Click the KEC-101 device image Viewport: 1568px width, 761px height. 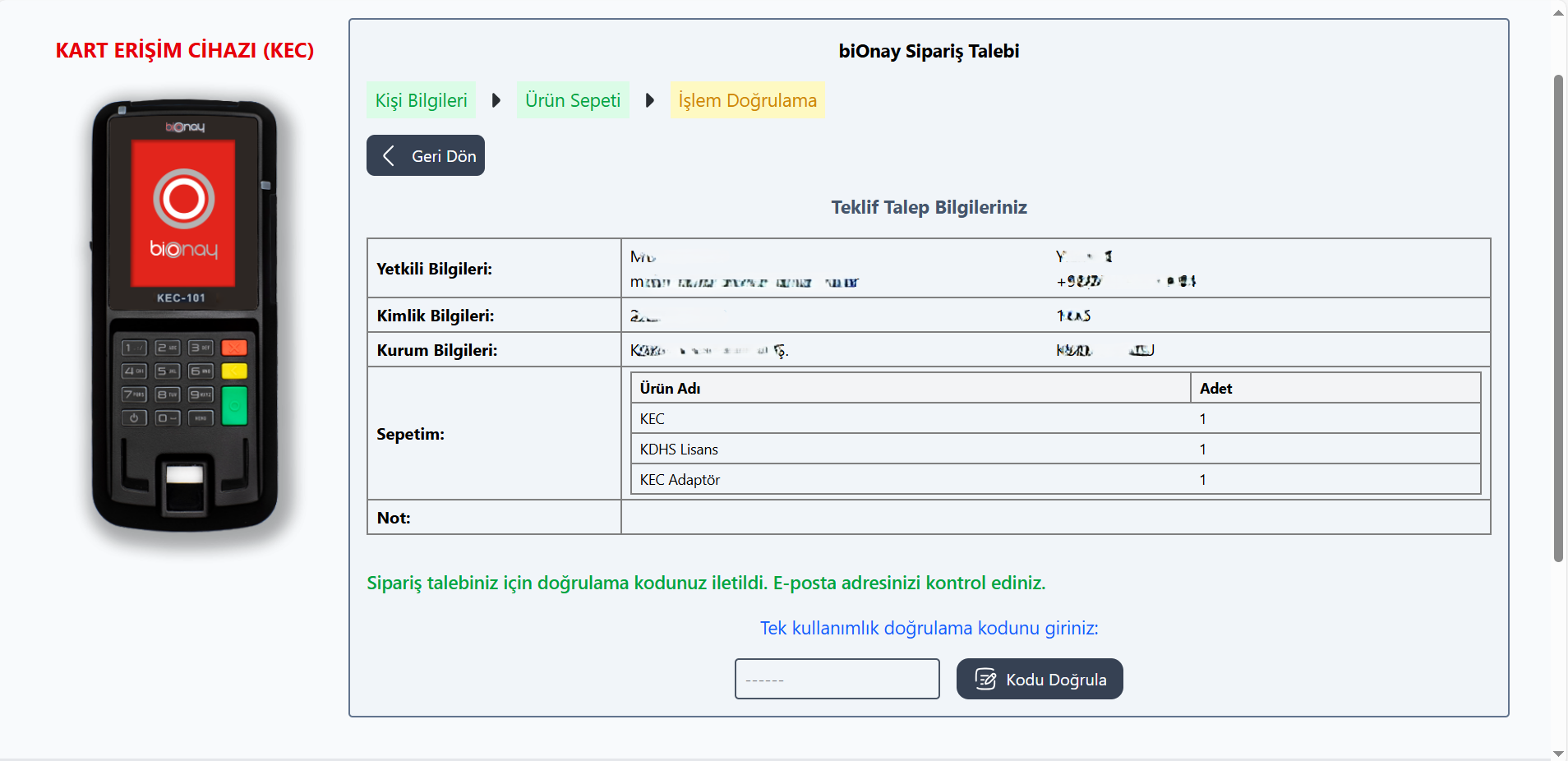click(x=185, y=316)
